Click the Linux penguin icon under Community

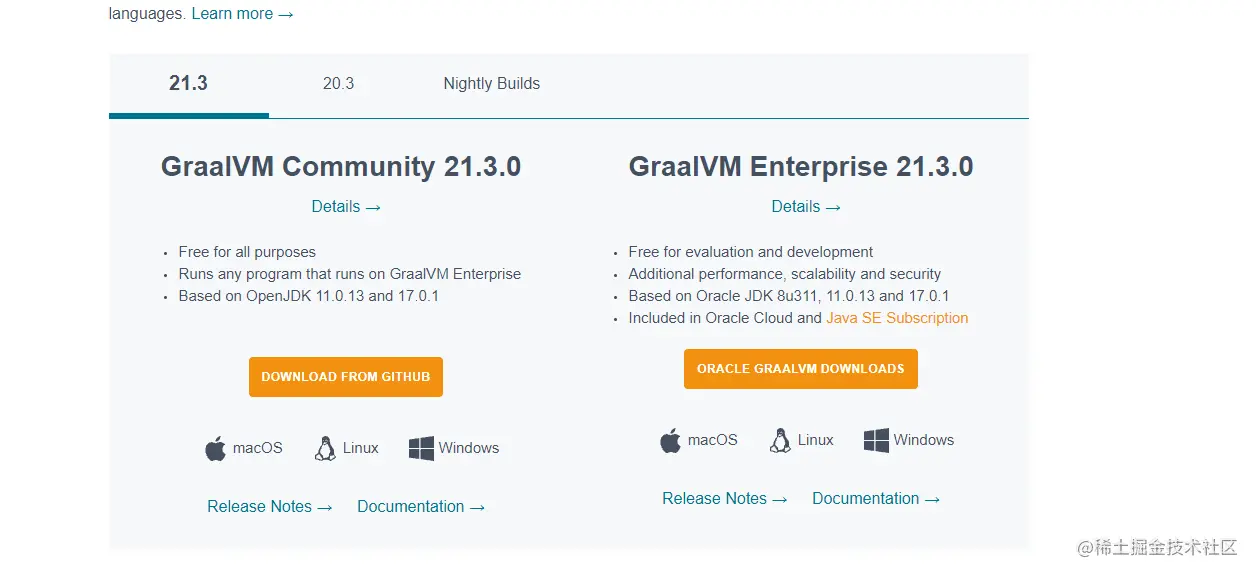click(x=325, y=449)
